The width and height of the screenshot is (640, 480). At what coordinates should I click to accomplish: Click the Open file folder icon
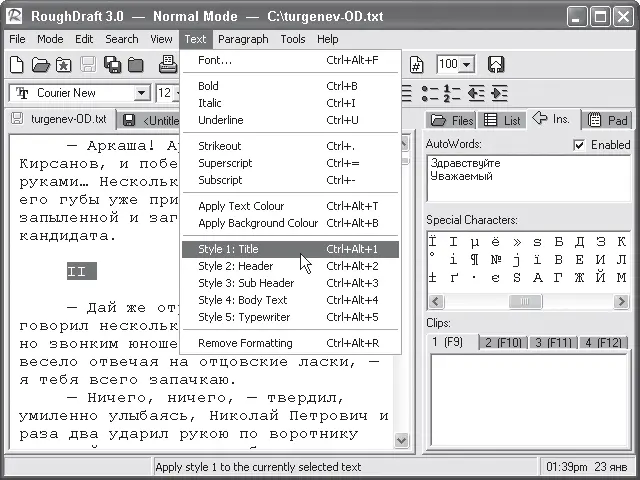coord(40,65)
